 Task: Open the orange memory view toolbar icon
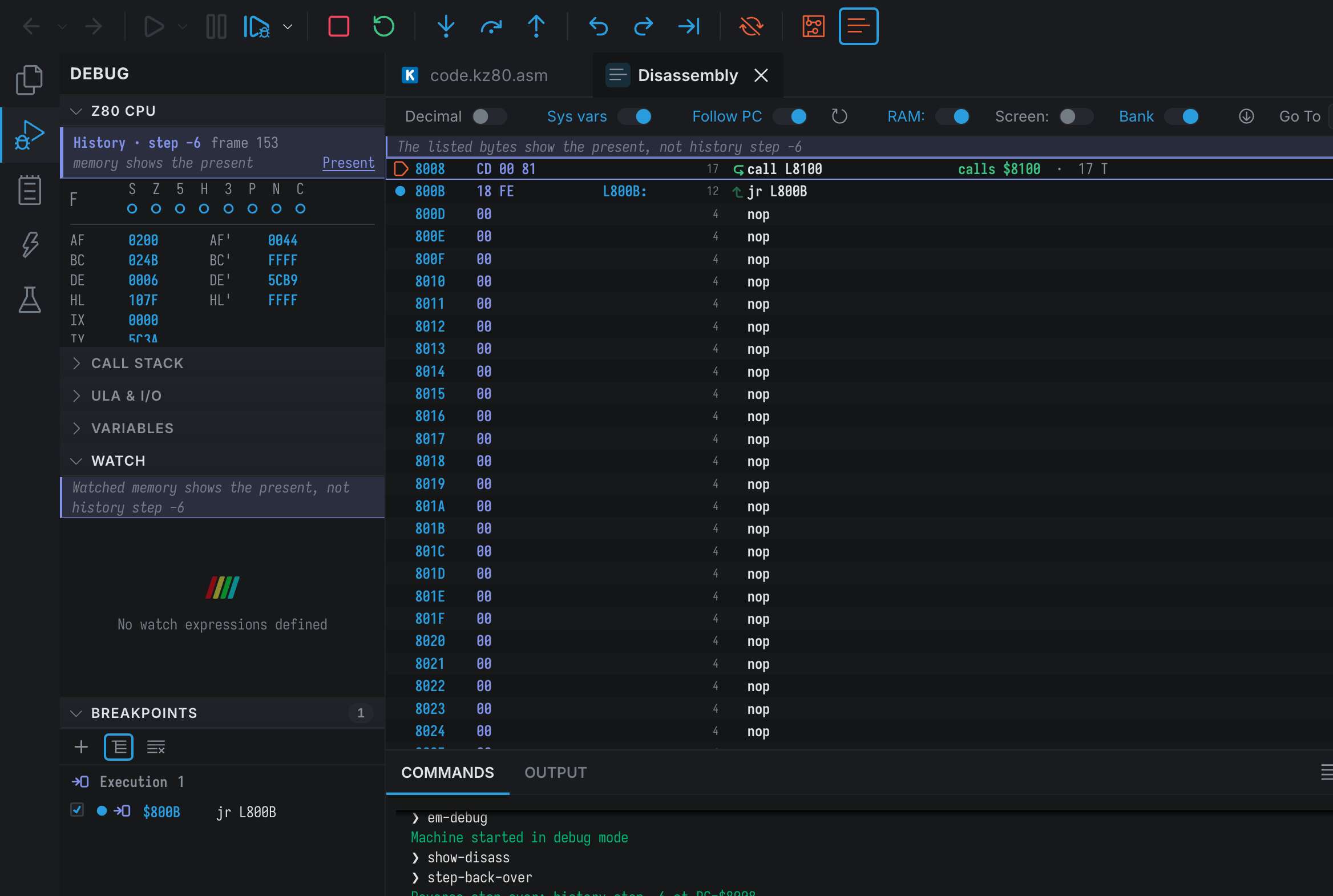pos(813,26)
